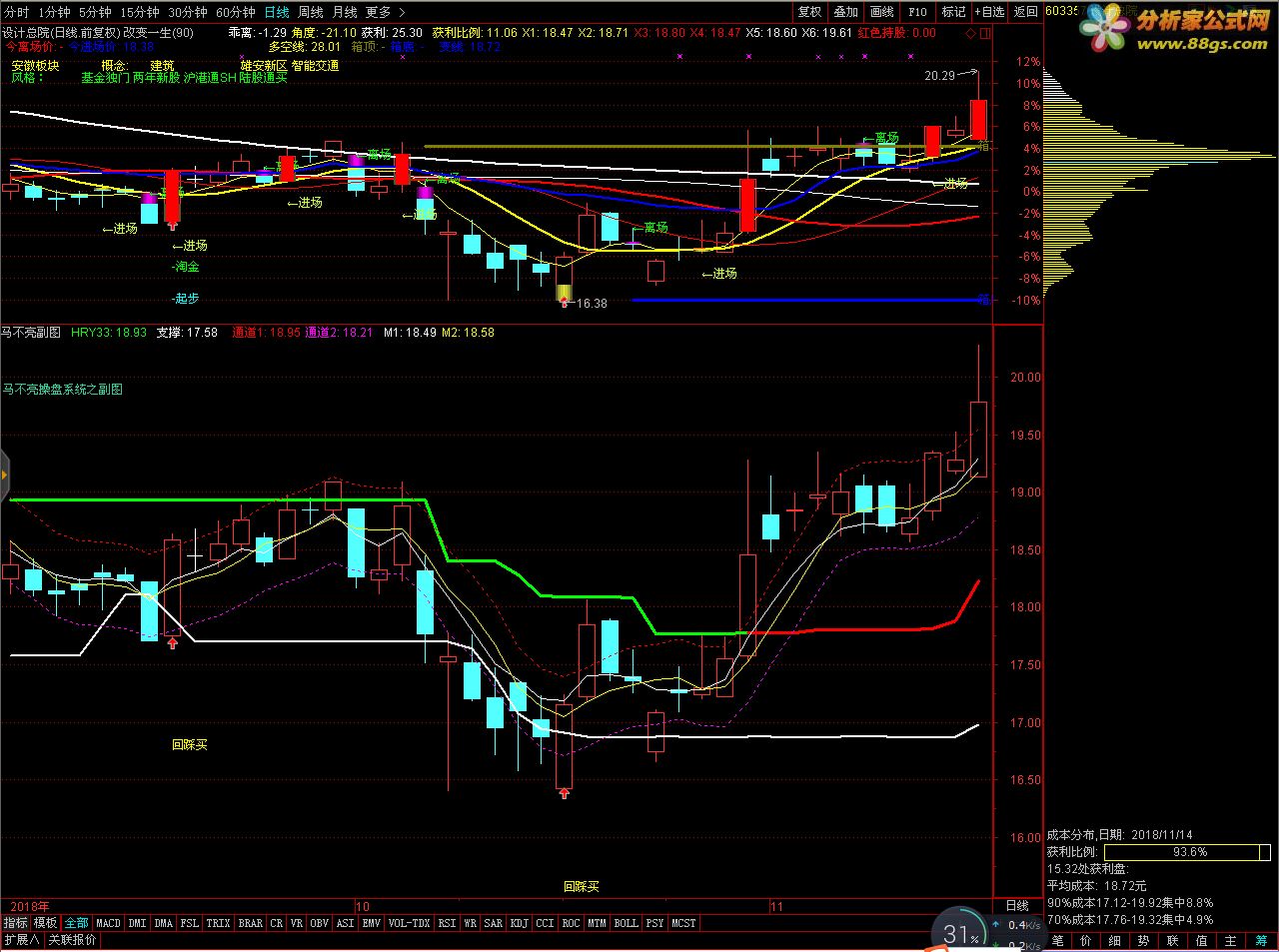
Task: Apply the CR indicator
Action: [x=277, y=923]
